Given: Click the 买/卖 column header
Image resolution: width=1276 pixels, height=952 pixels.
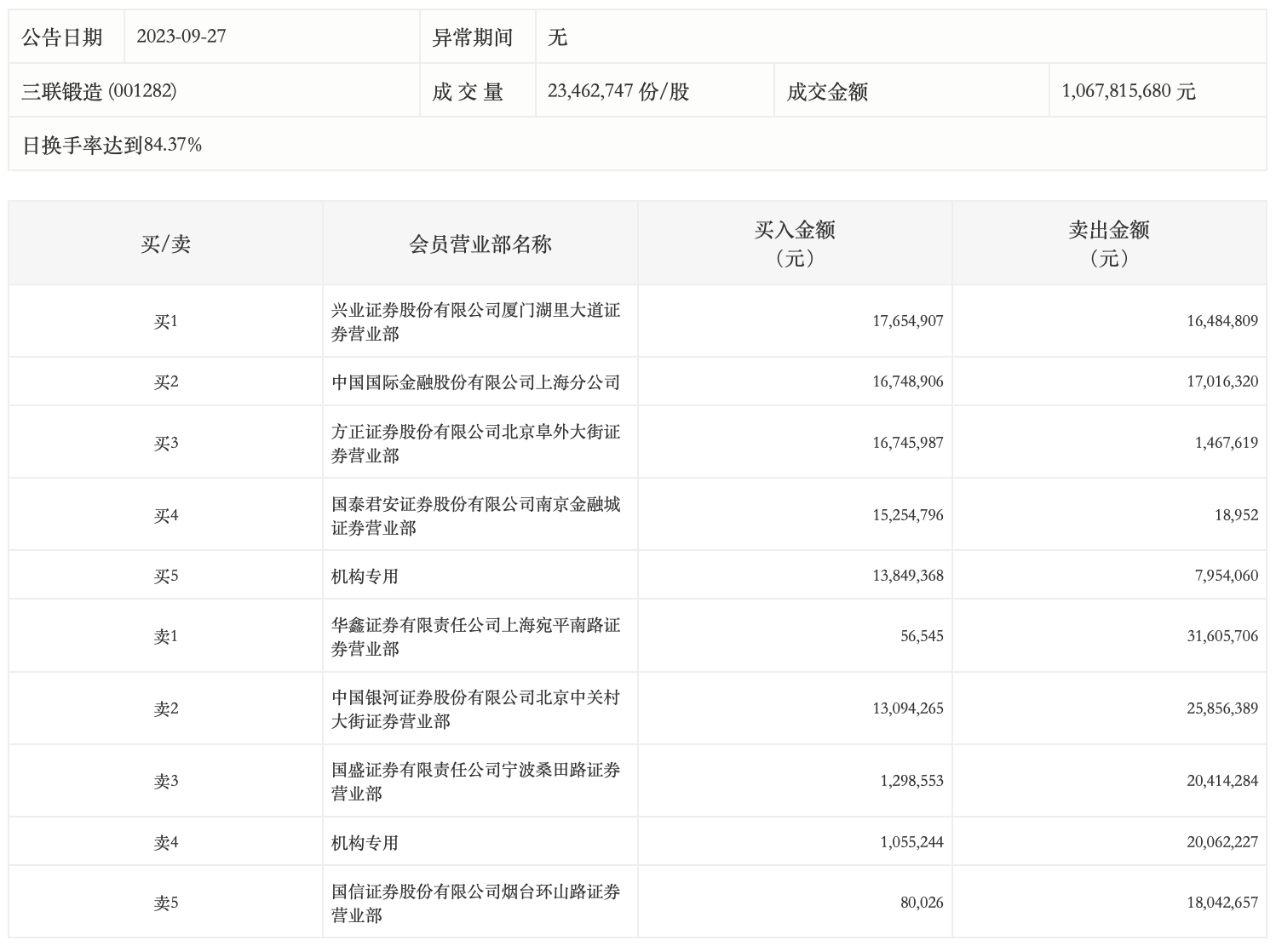Looking at the screenshot, I should [165, 244].
